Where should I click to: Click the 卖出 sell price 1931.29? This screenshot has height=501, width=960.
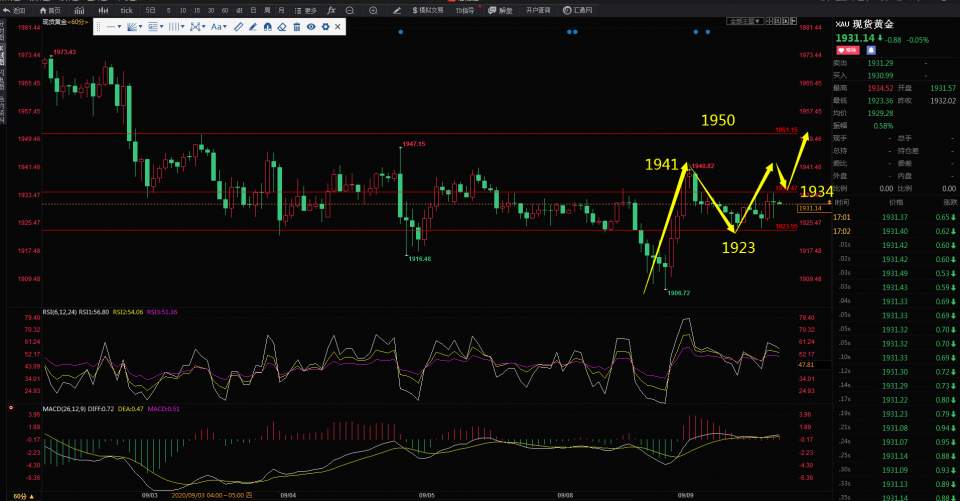coord(880,63)
